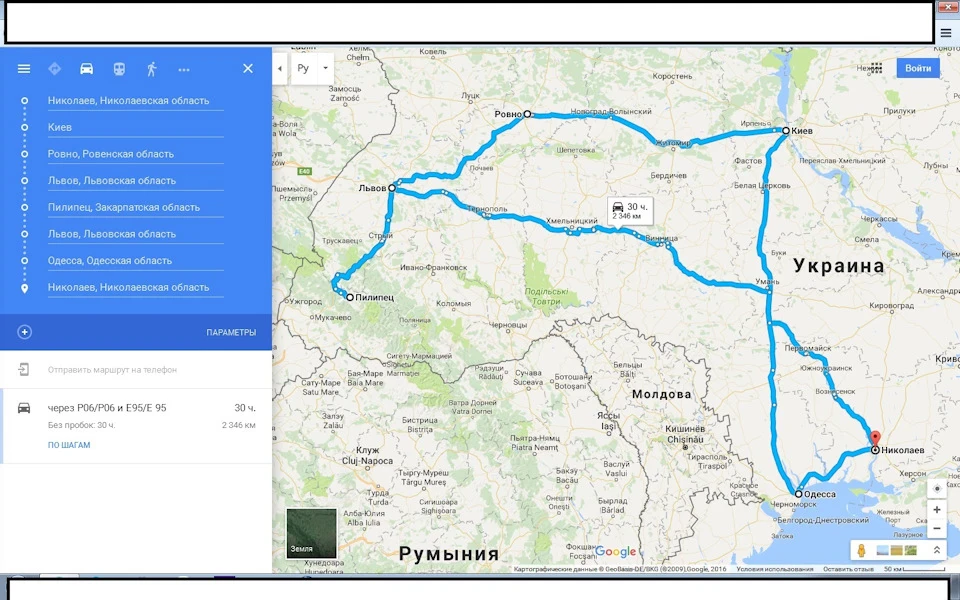The image size is (960, 600).
Task: Click the Ровно waypoint marker on map
Action: coord(527,114)
